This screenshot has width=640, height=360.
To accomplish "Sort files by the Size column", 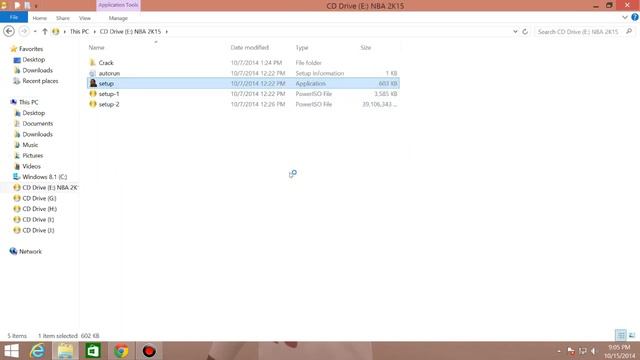I will tap(366, 48).
